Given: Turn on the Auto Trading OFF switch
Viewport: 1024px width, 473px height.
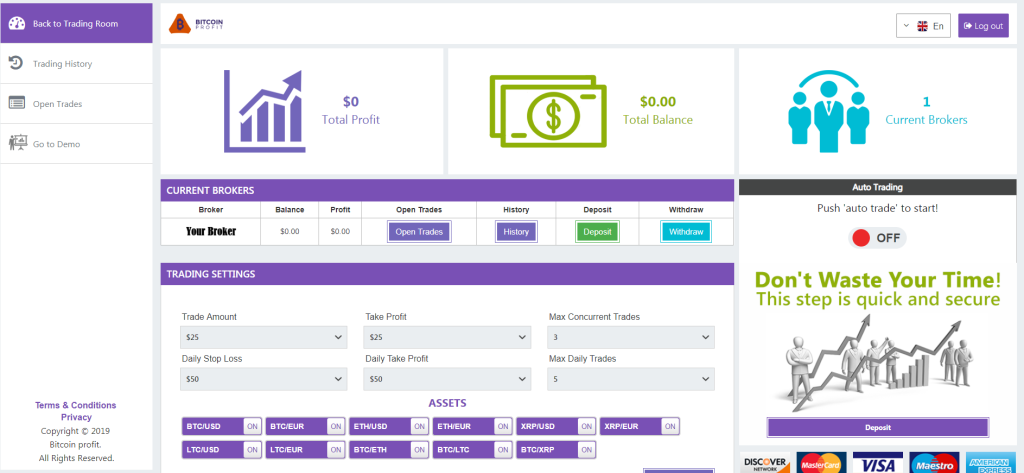Looking at the screenshot, I should [875, 238].
